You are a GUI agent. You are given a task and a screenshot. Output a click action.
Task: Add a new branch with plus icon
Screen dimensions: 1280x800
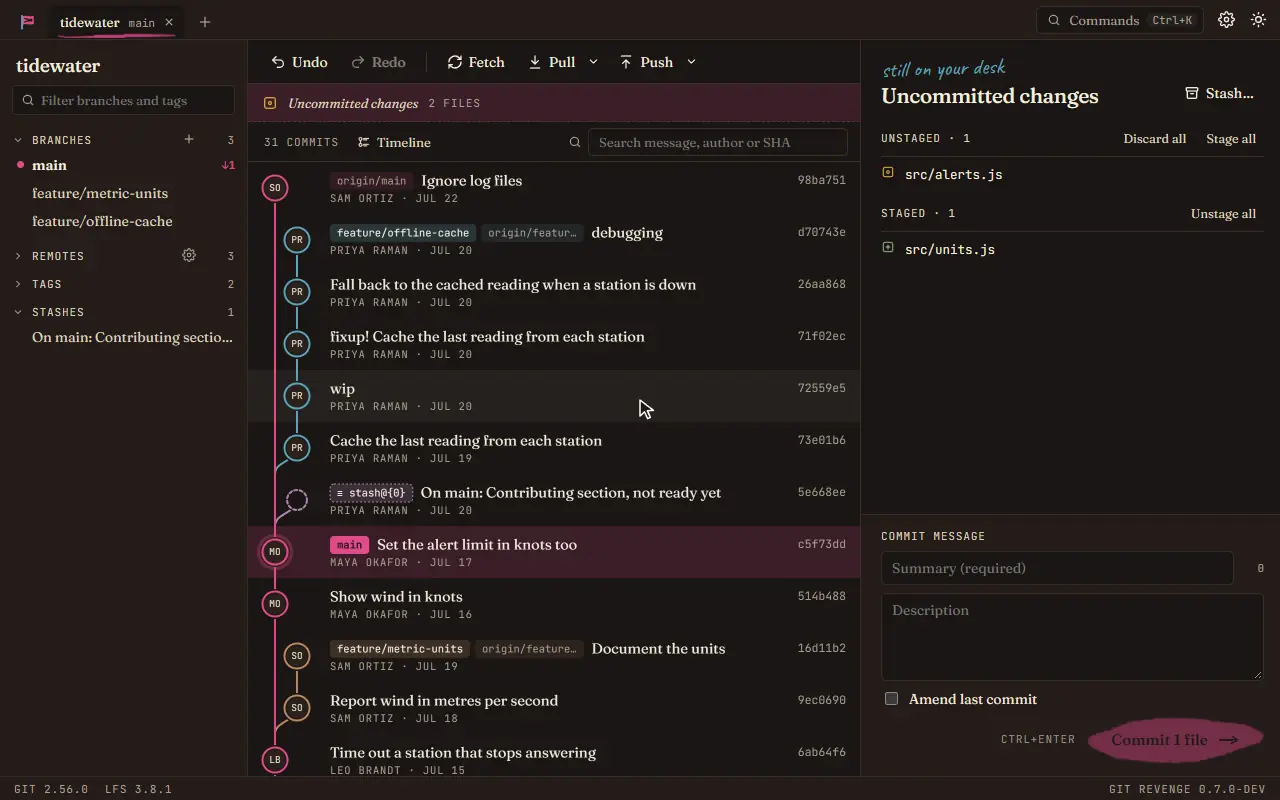(x=189, y=139)
